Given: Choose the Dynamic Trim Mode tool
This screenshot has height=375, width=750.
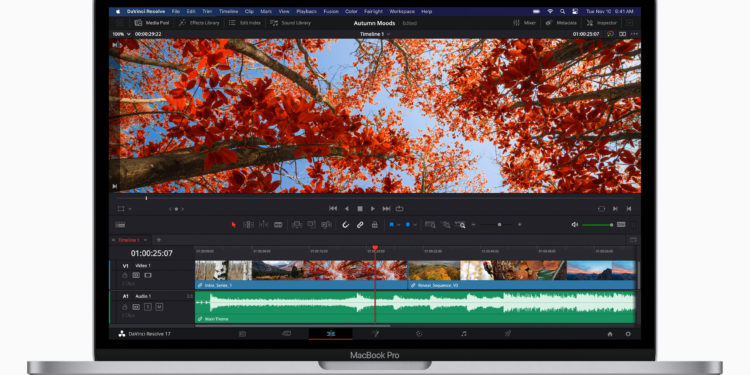Looking at the screenshot, I should [x=263, y=224].
